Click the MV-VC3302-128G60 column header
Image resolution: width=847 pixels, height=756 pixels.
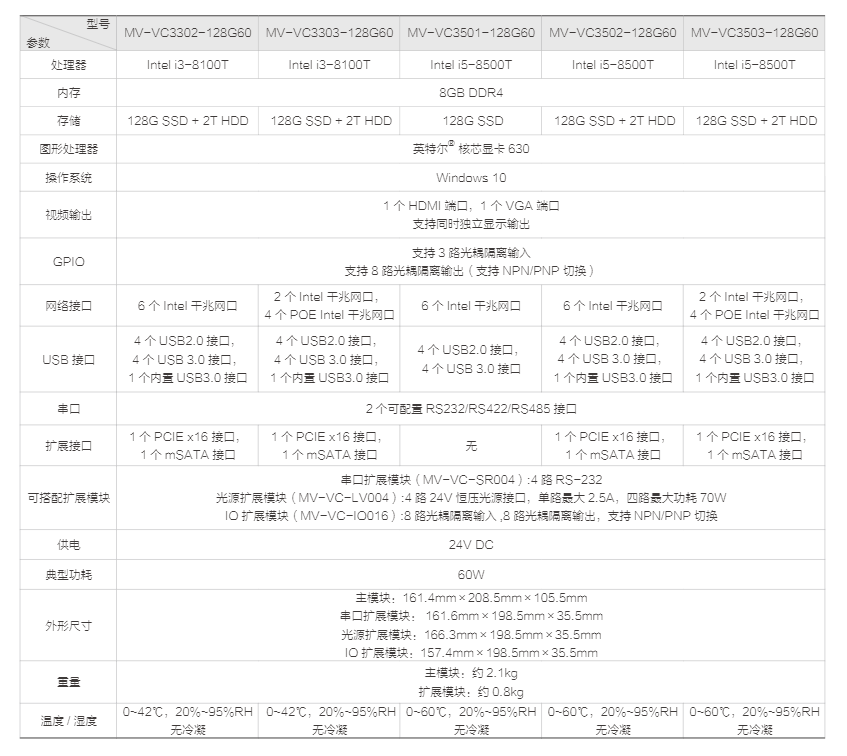[x=188, y=33]
